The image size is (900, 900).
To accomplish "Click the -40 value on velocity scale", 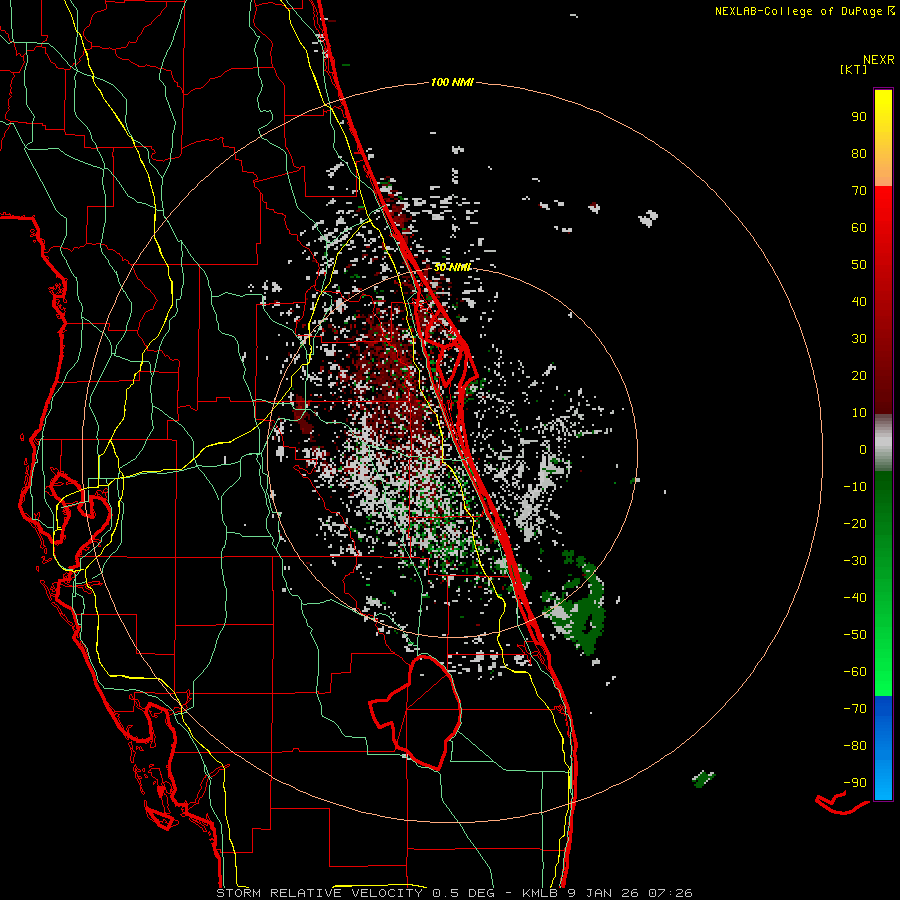I will (855, 598).
